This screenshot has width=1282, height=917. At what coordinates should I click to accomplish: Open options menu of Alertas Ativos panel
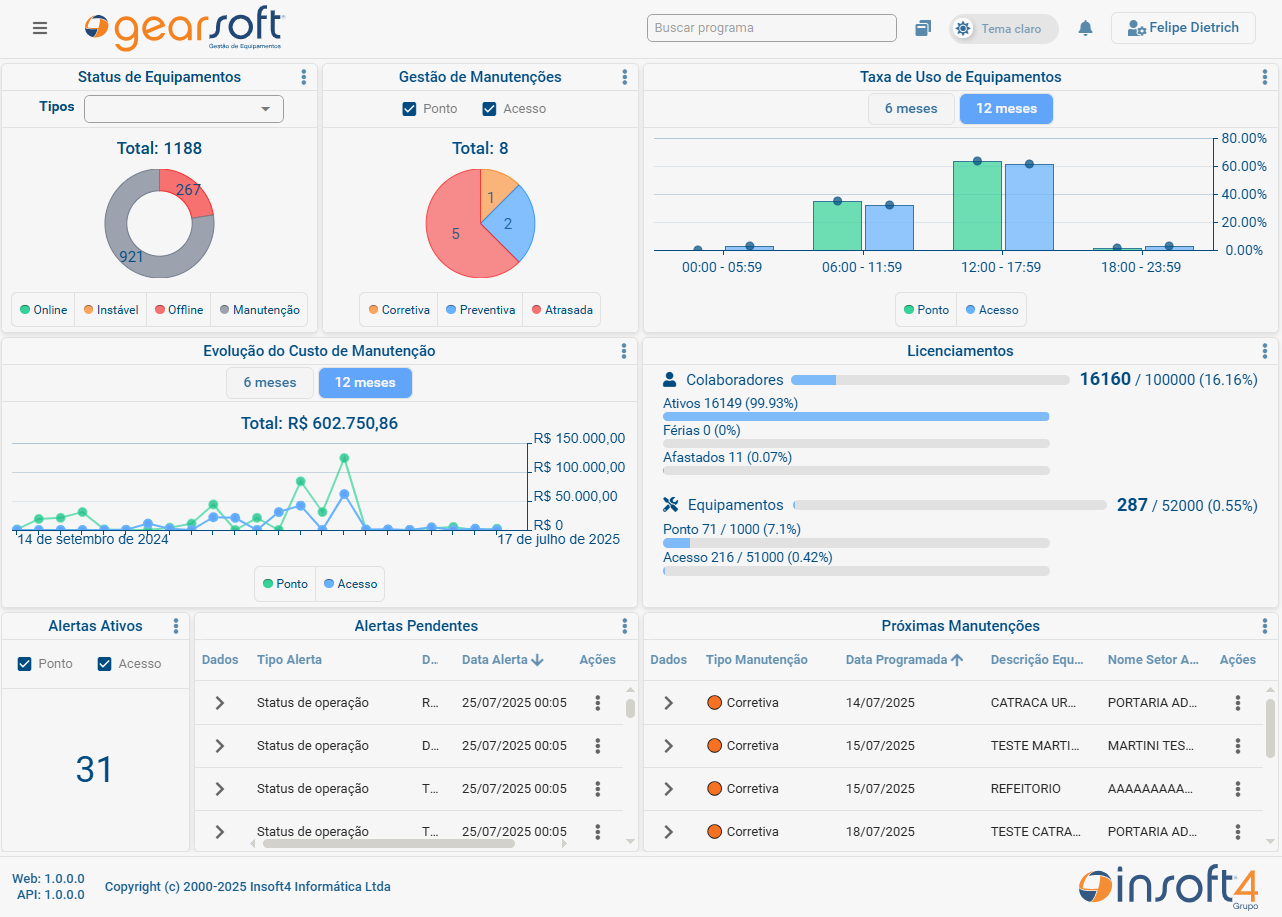coord(176,626)
